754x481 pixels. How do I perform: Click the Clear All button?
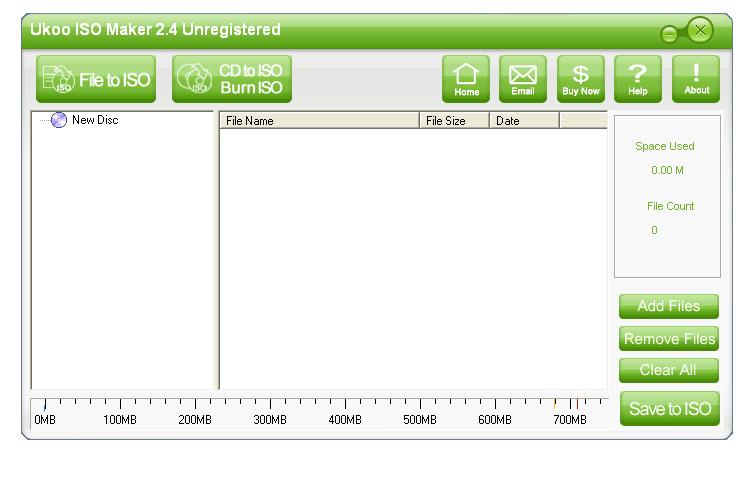(x=668, y=370)
